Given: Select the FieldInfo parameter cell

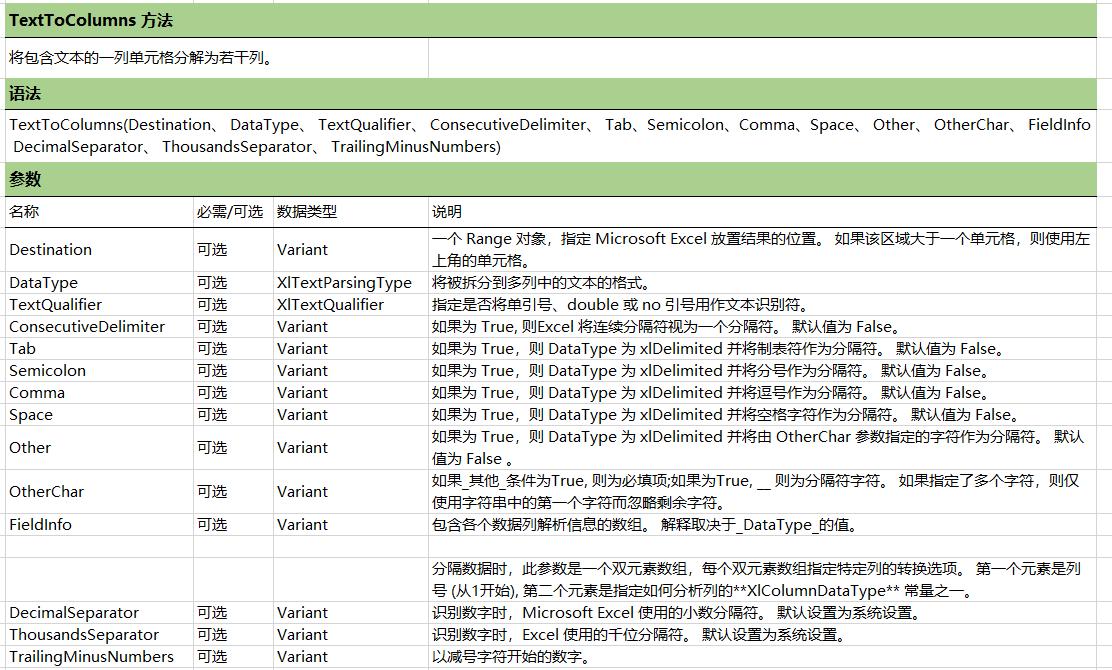Looking at the screenshot, I should click(x=38, y=524).
